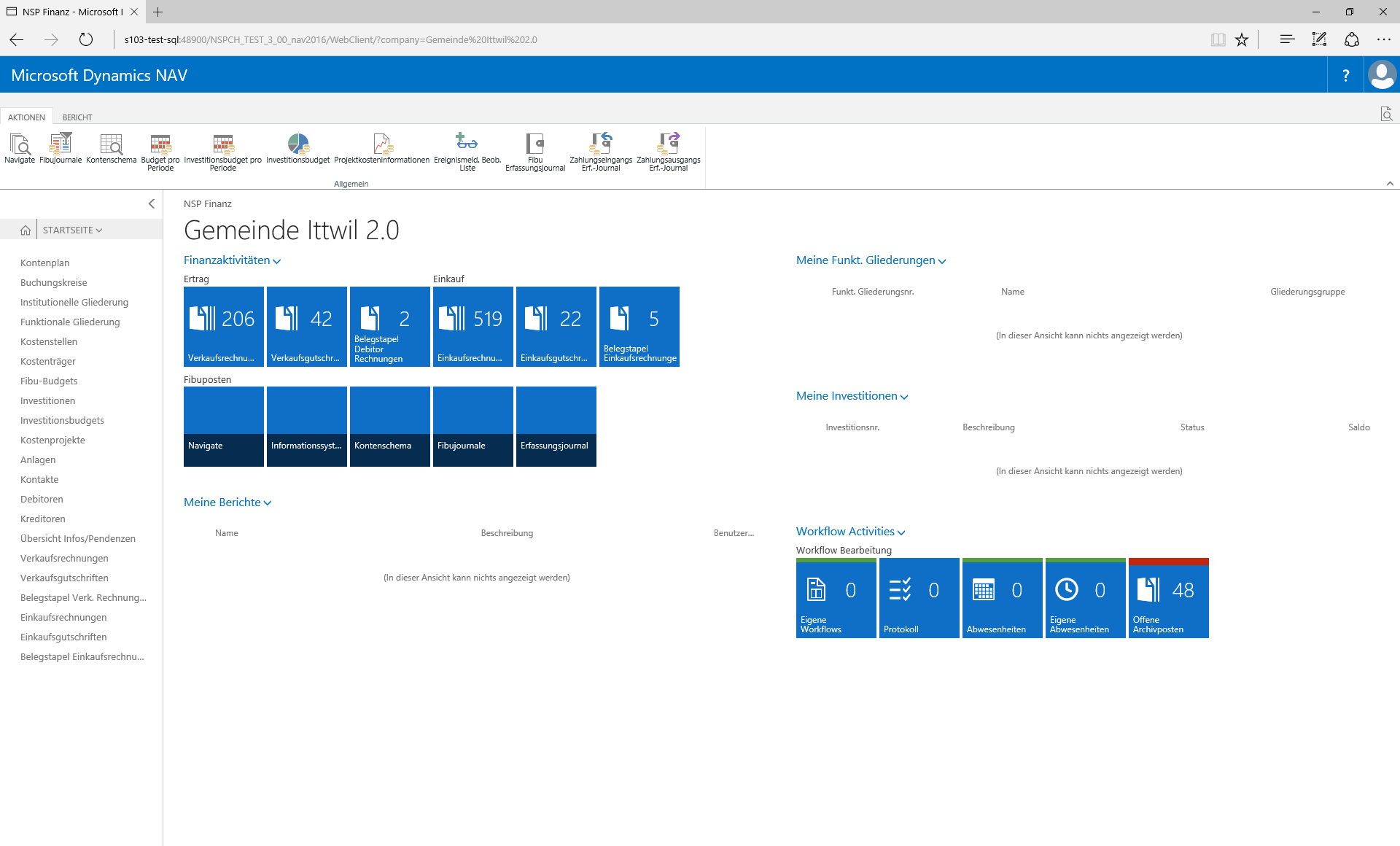Image resolution: width=1400 pixels, height=846 pixels.
Task: Open the Eigene Abwesenheiten clock tile
Action: coord(1086,598)
